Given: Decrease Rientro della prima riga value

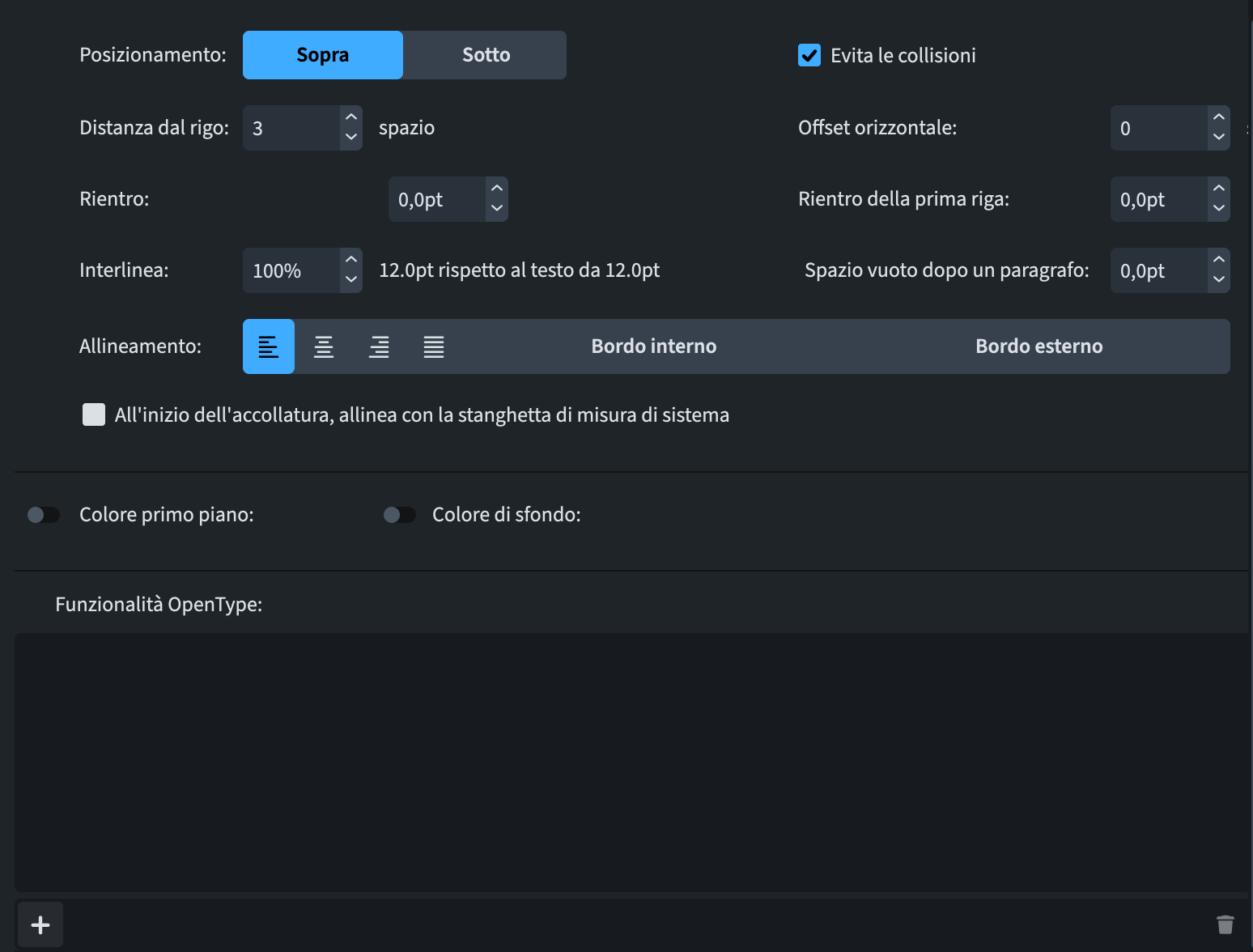Looking at the screenshot, I should point(1219,209).
